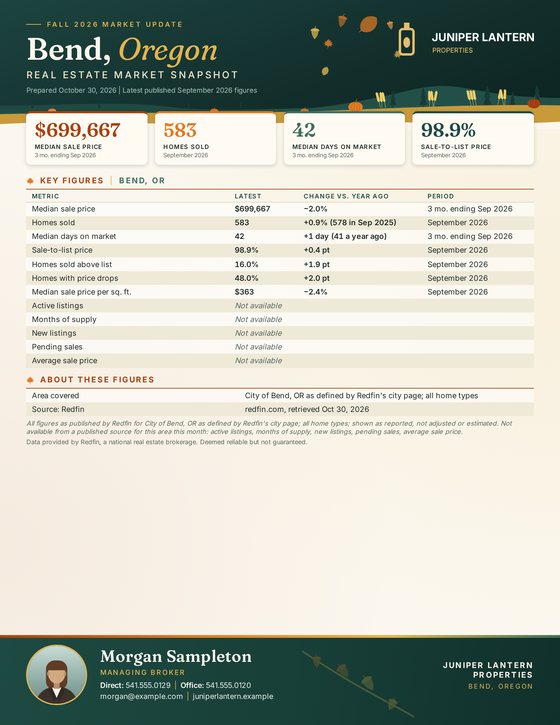Click redfin.com, retrieved Oct 30, 2026 text

307,409
